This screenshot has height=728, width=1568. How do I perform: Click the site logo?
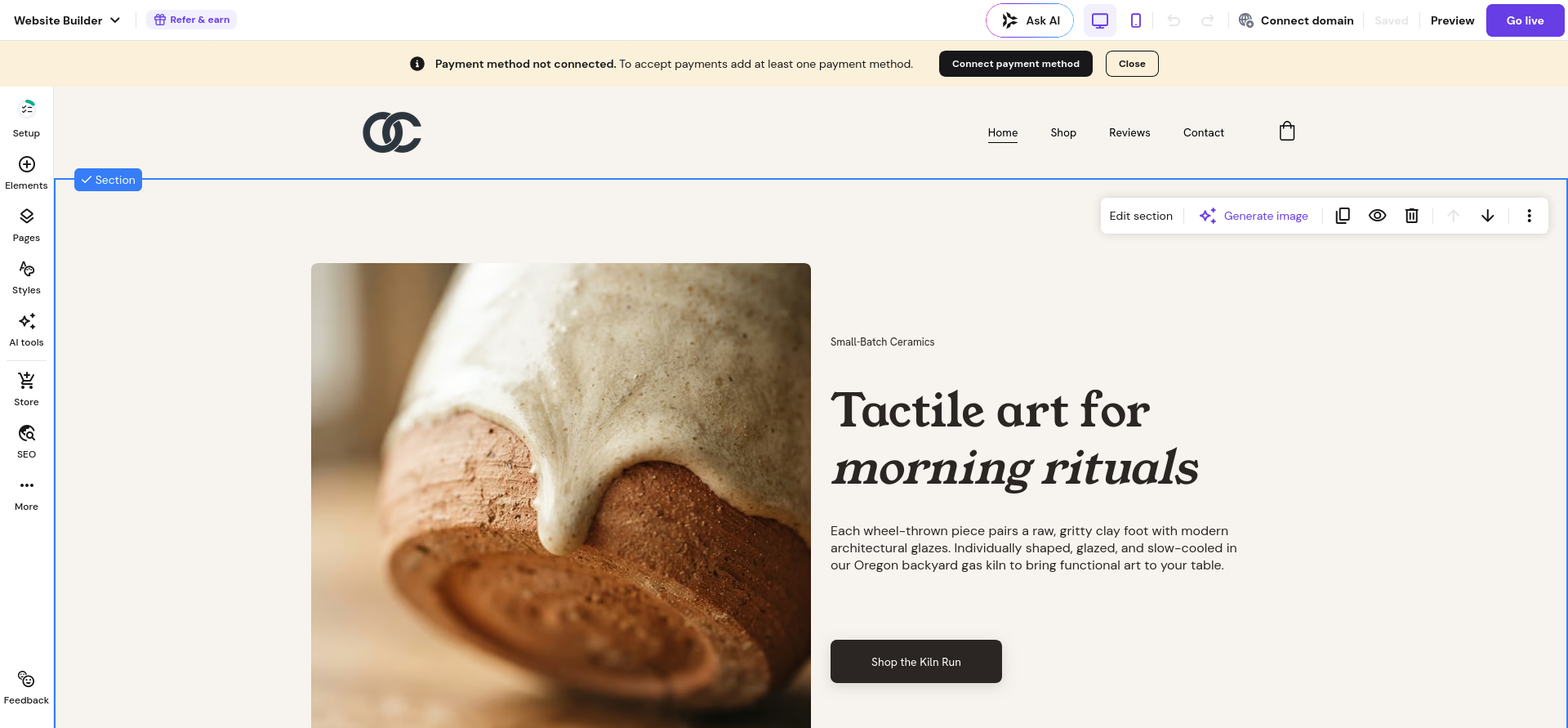(392, 132)
